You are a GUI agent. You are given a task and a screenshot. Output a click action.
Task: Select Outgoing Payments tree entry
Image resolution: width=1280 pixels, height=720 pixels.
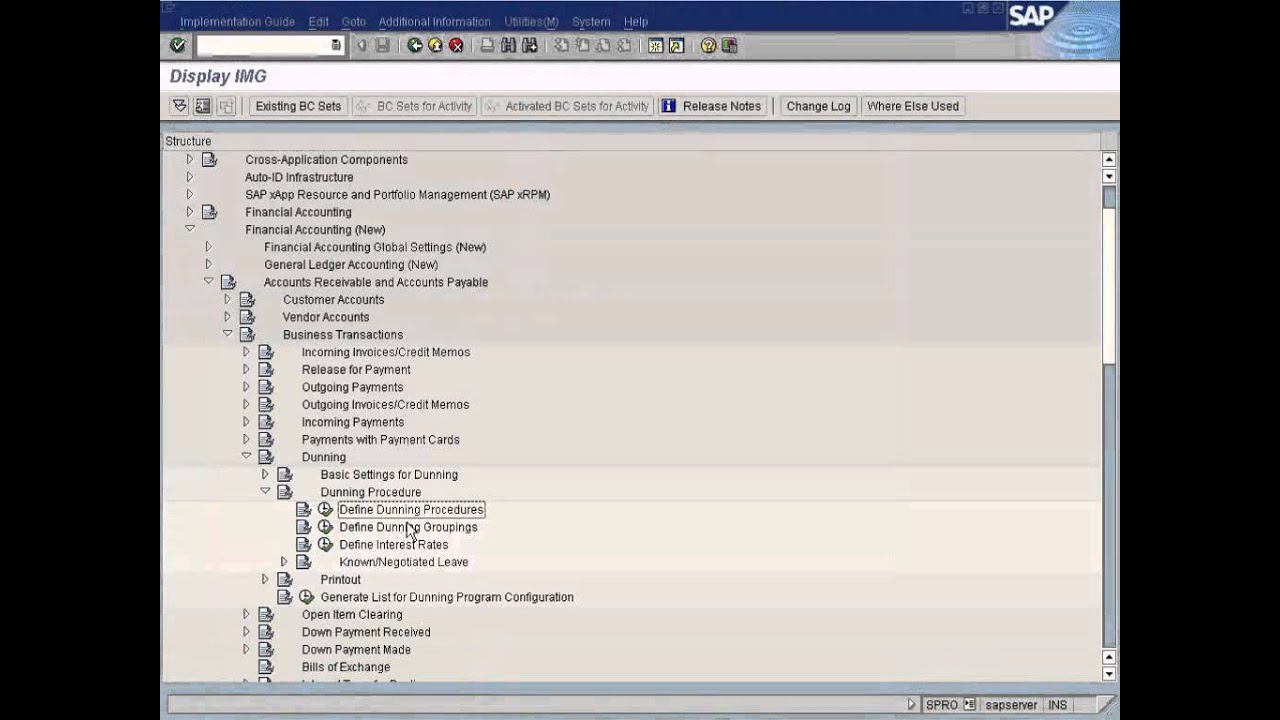pos(352,387)
